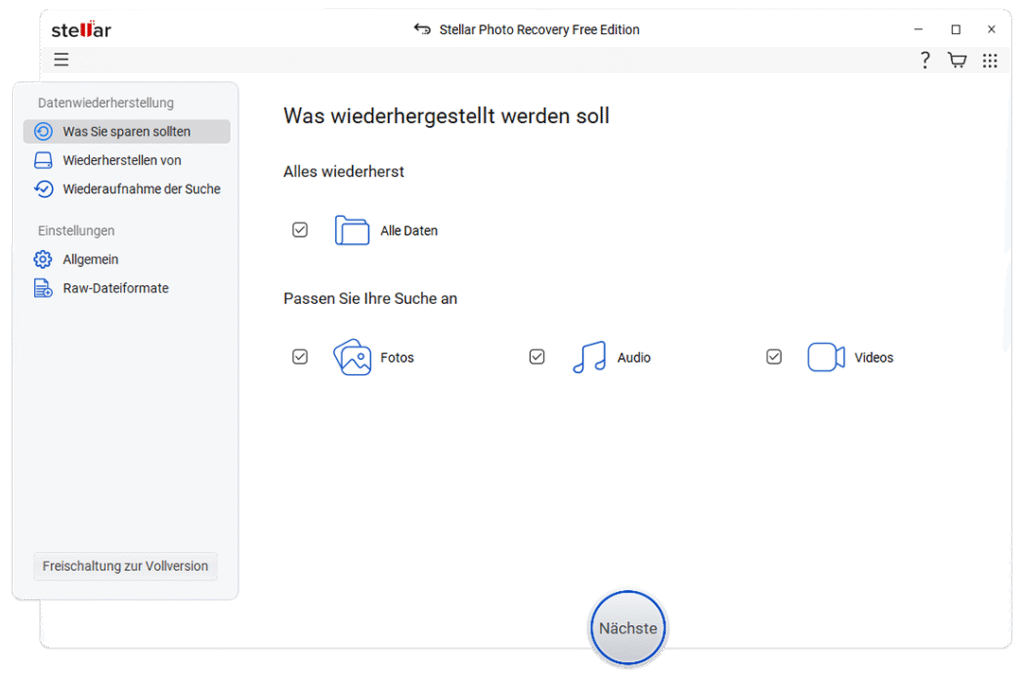This screenshot has height=679, width=1024.
Task: Open Wiederherstellen von in sidebar
Action: tap(121, 160)
